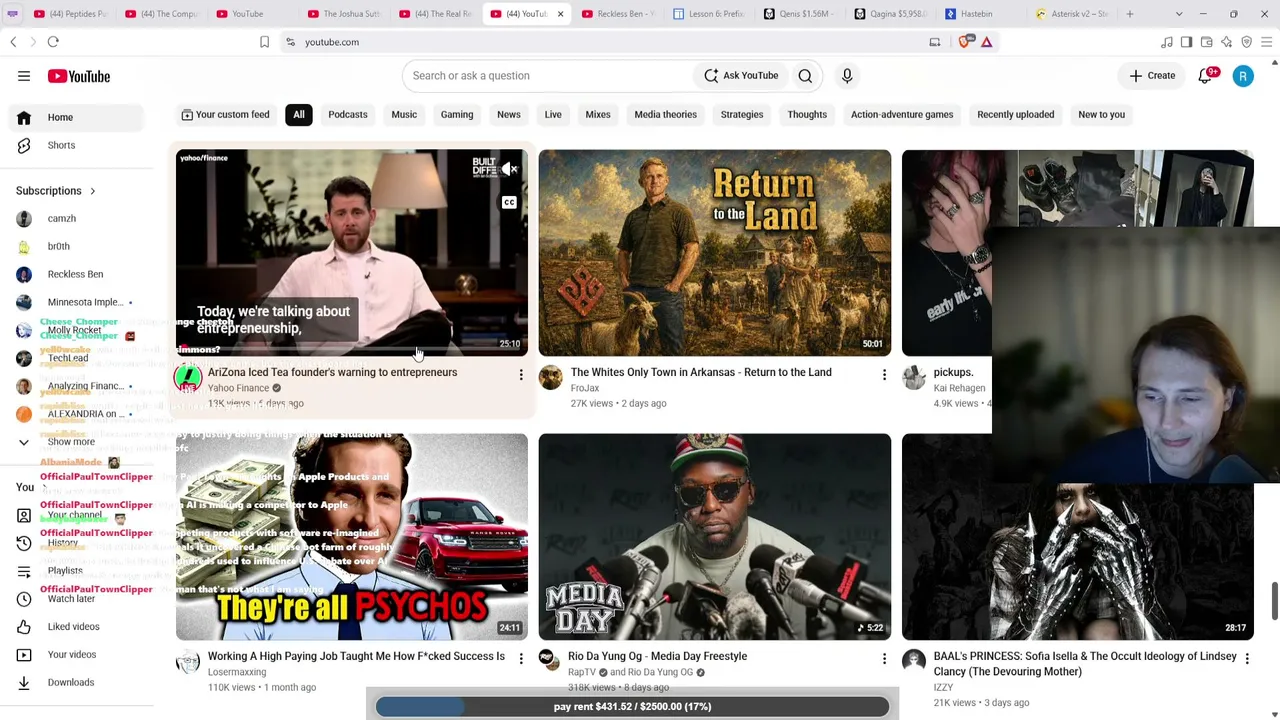Viewport: 1280px width, 720px height.
Task: Select the Live filter chip
Action: click(553, 115)
